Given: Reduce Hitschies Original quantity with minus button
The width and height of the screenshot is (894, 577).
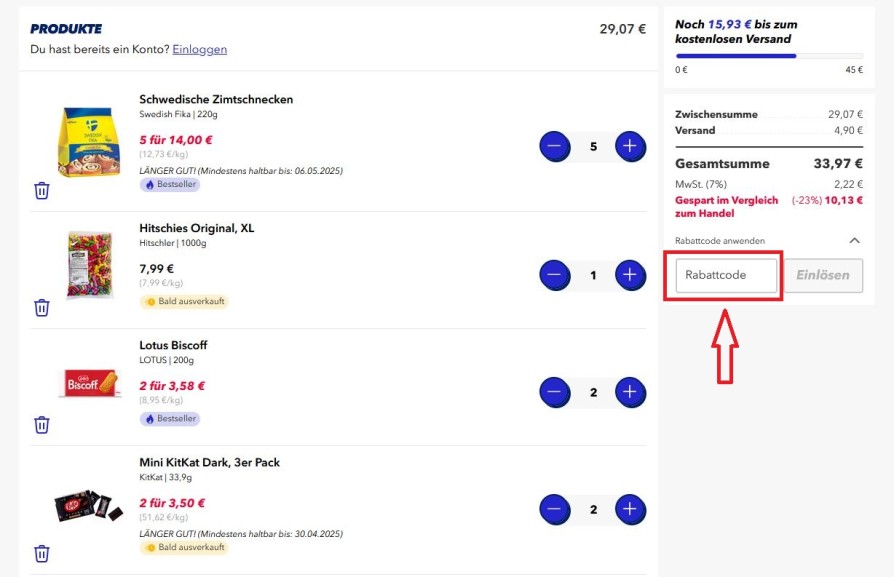Looking at the screenshot, I should tap(555, 275).
